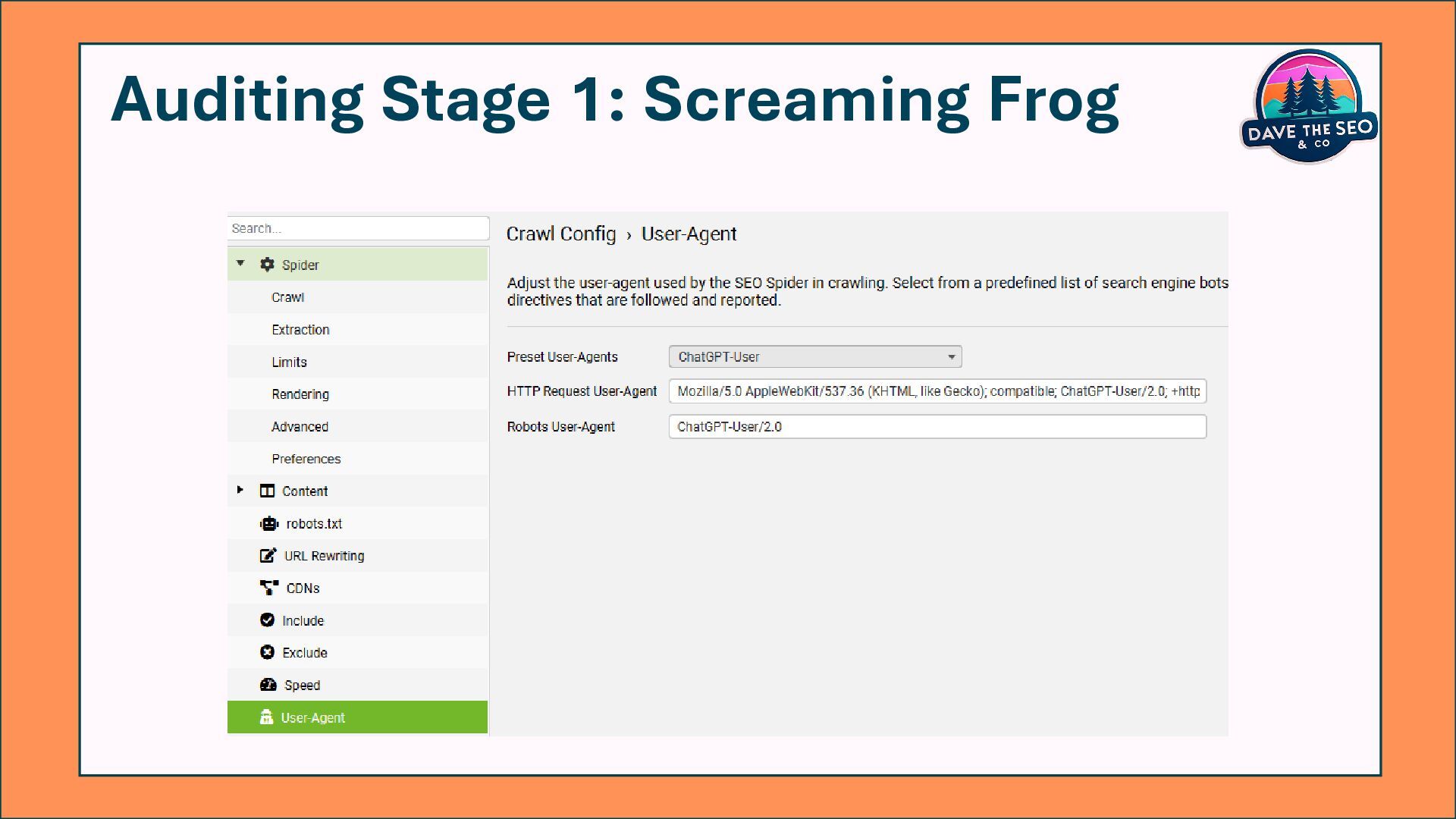
Task: Click the Dave the SEO logo
Action: coord(1309,107)
